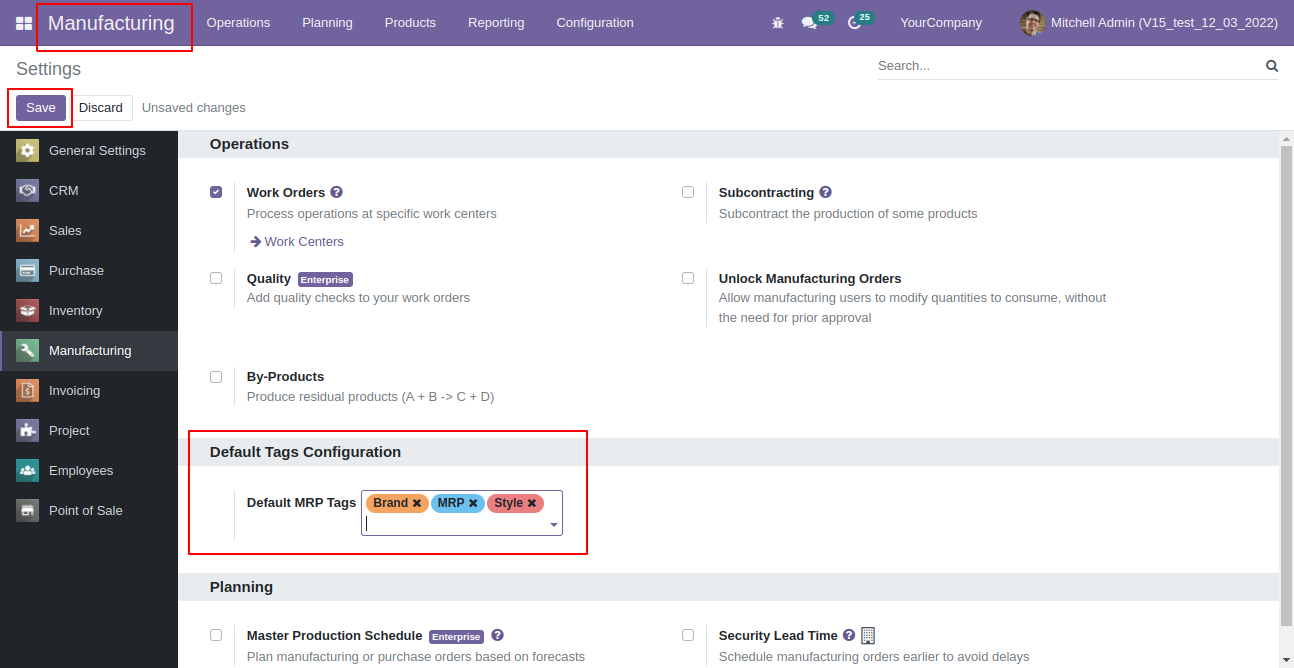Open the Products menu

[x=410, y=23]
